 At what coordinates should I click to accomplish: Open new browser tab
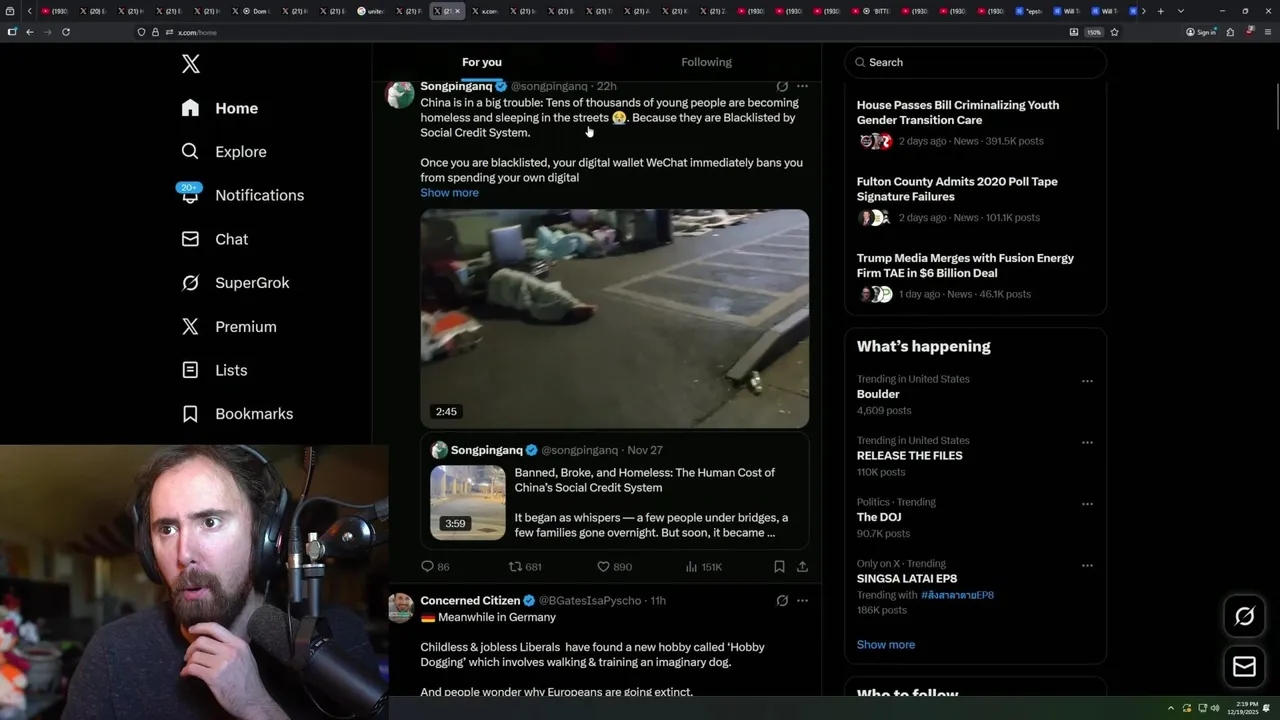click(1160, 11)
